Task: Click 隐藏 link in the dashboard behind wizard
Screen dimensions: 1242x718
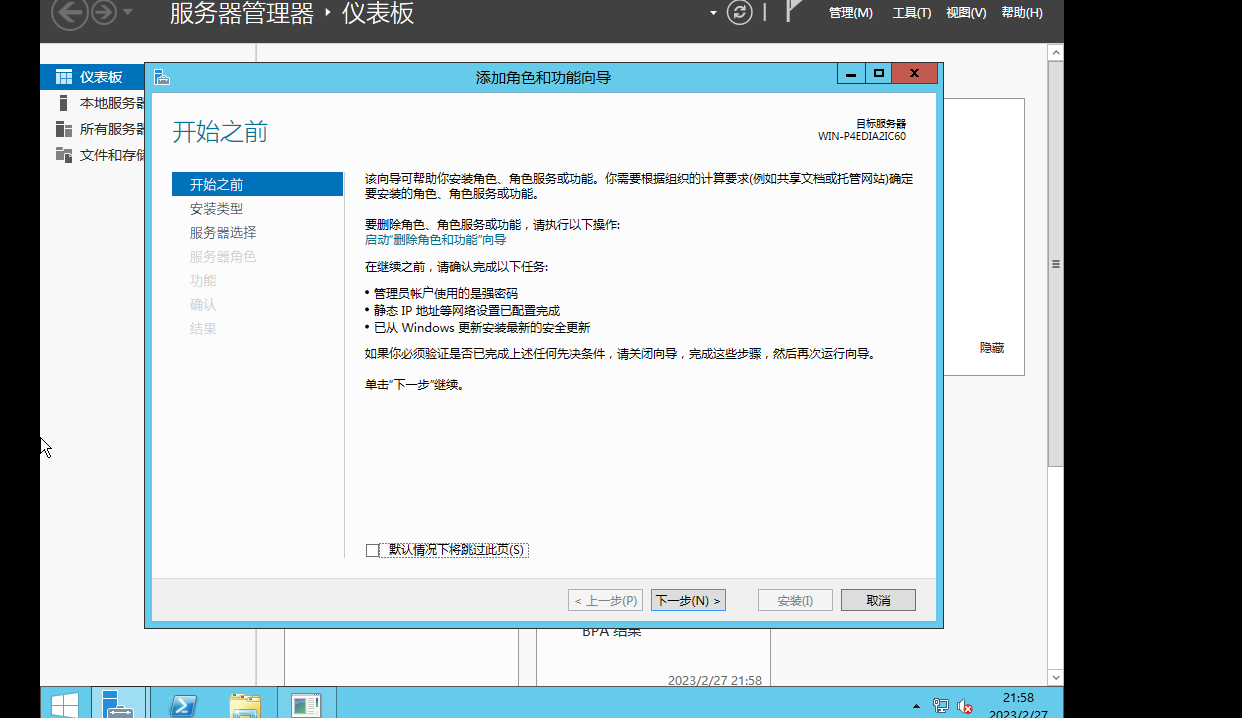Action: pyautogui.click(x=992, y=348)
